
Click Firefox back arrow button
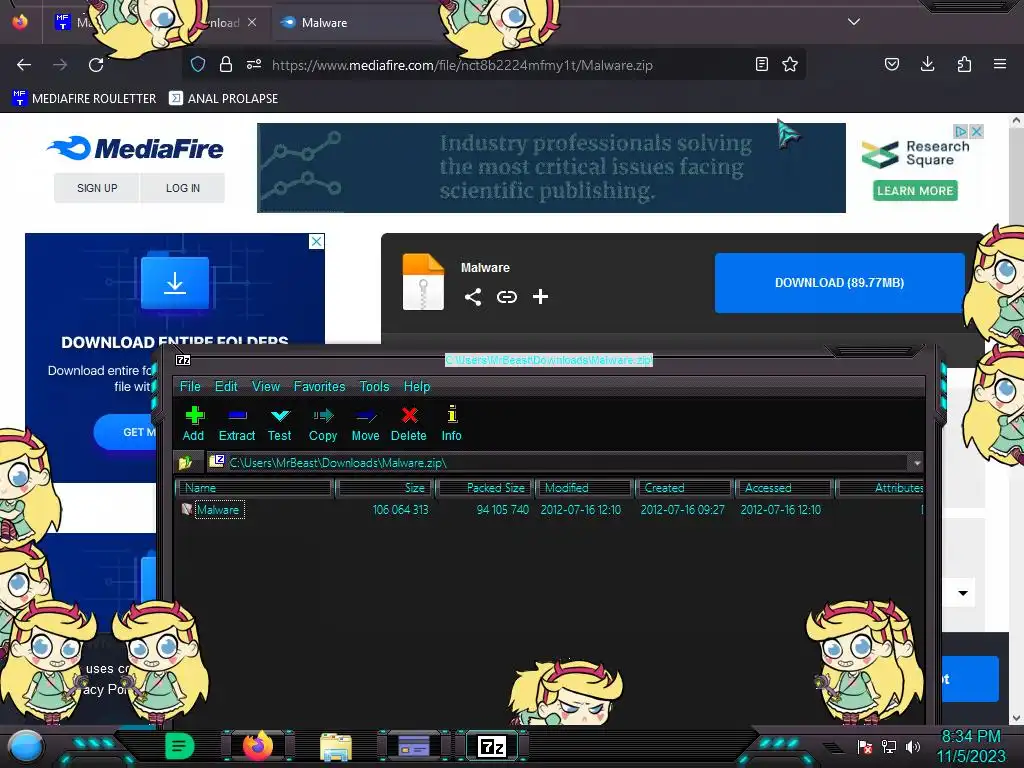[24, 65]
